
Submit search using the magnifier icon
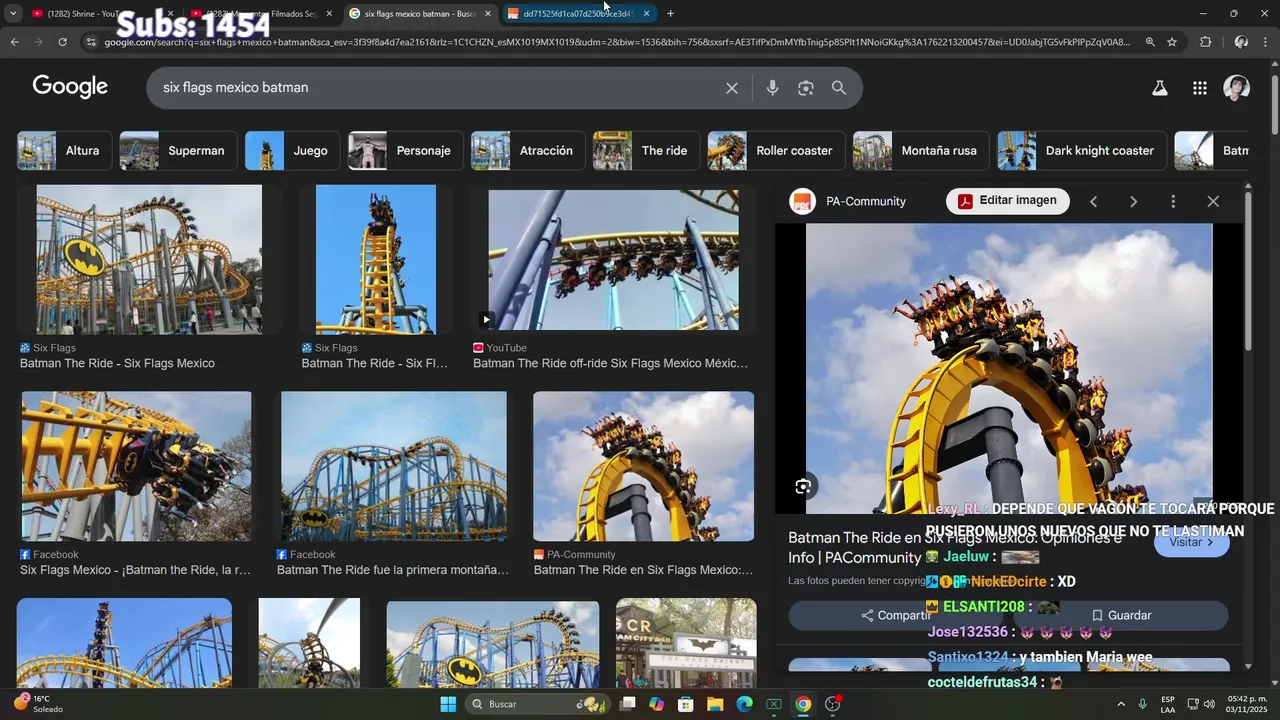click(839, 88)
